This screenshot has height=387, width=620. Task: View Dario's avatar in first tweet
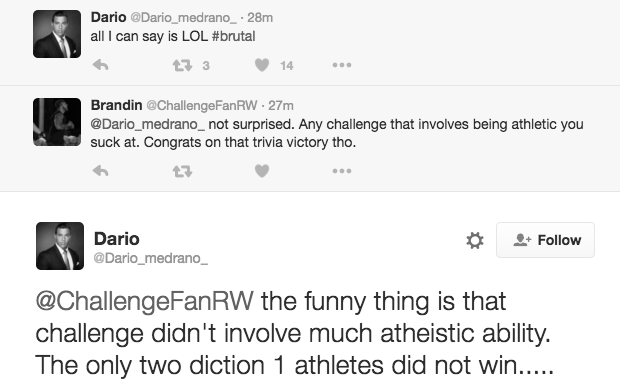pos(57,34)
